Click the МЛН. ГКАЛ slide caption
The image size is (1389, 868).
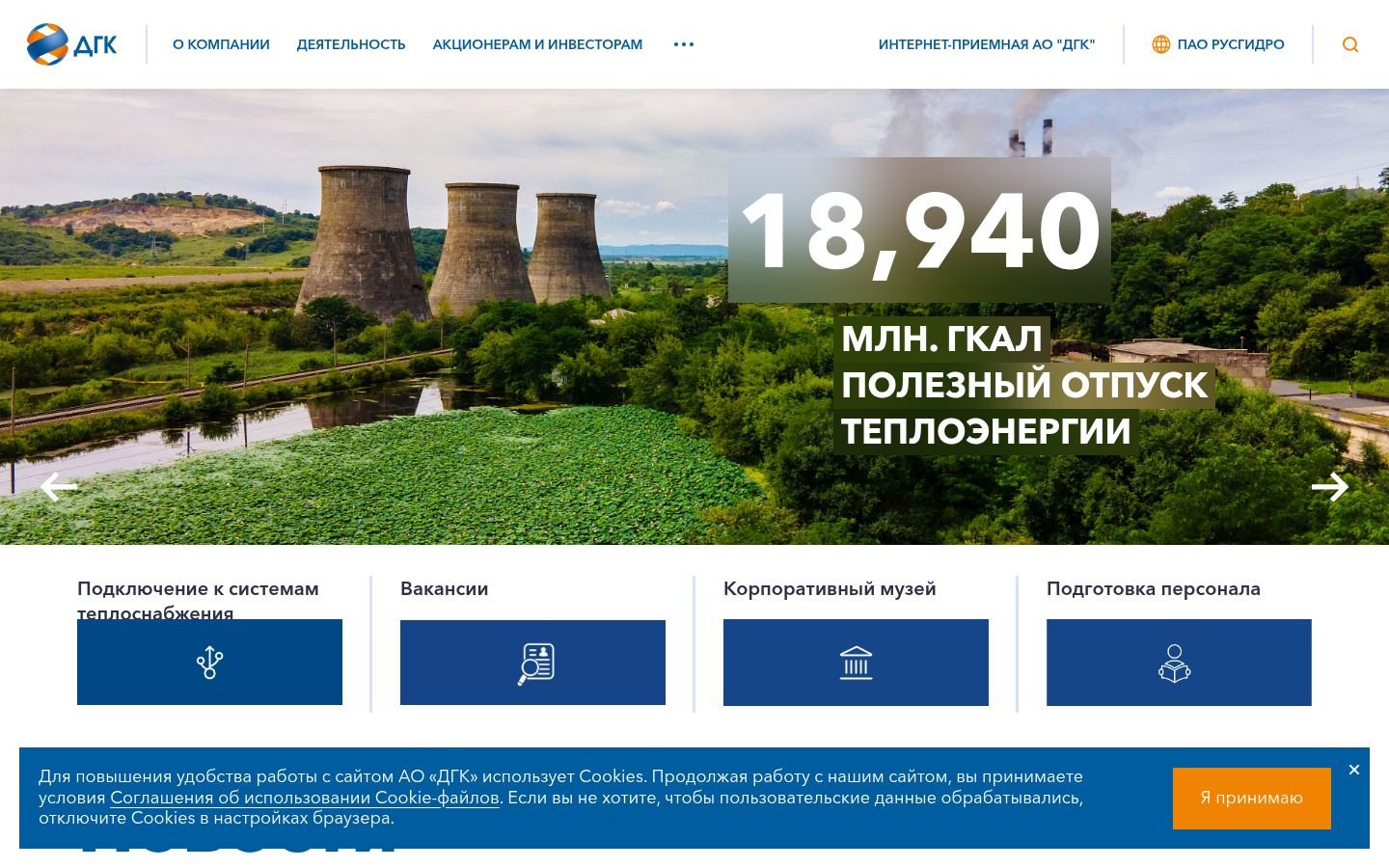coord(941,339)
